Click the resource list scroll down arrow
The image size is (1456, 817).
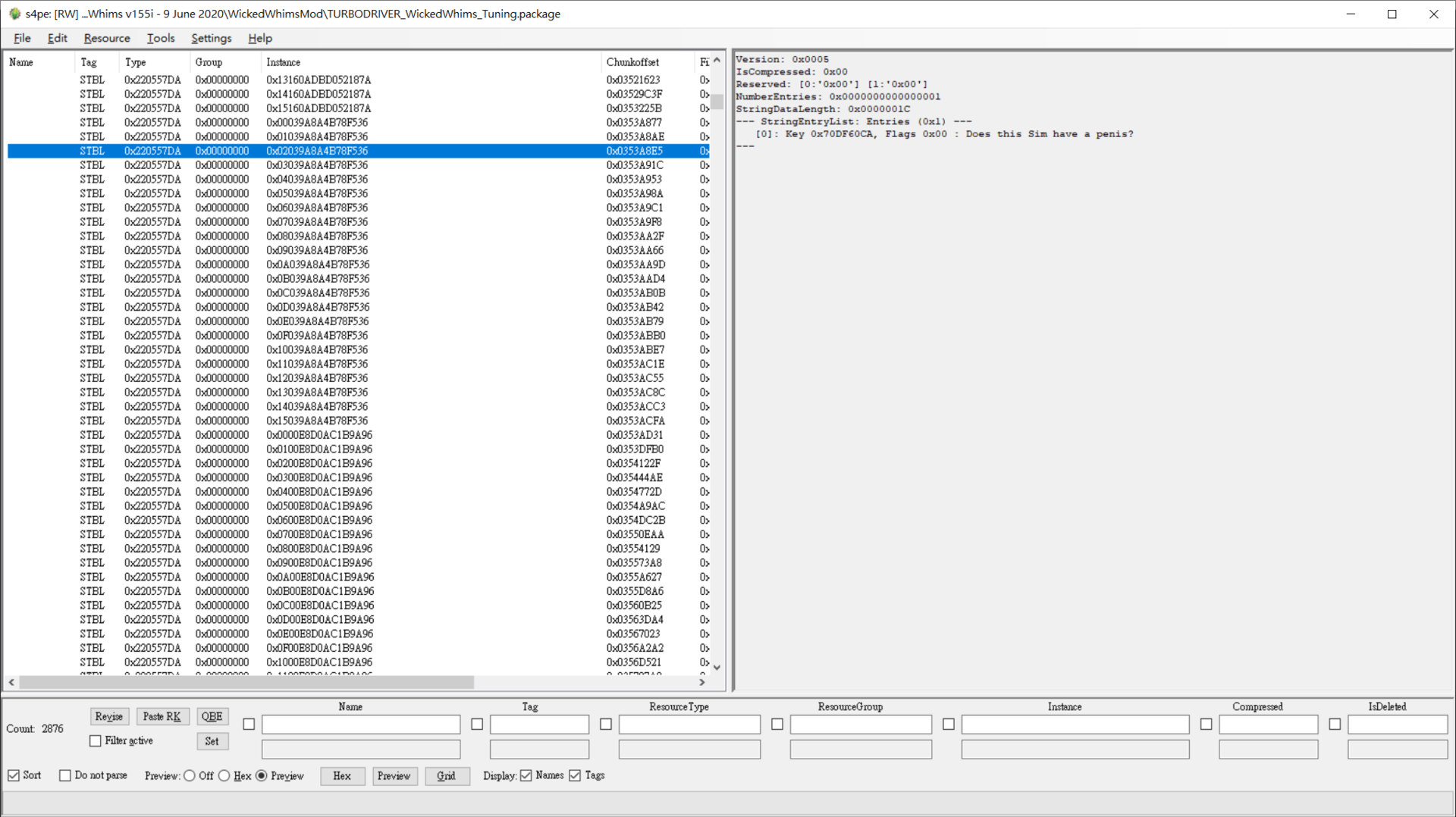717,668
